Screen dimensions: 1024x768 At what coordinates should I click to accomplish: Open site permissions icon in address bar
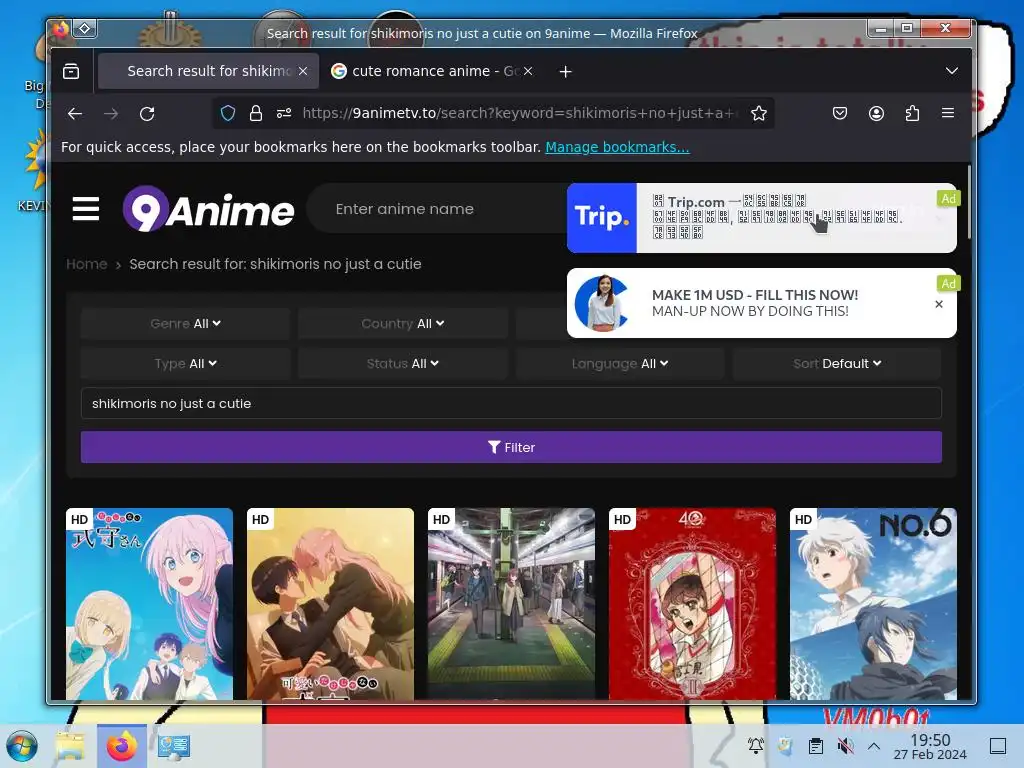pyautogui.click(x=284, y=114)
